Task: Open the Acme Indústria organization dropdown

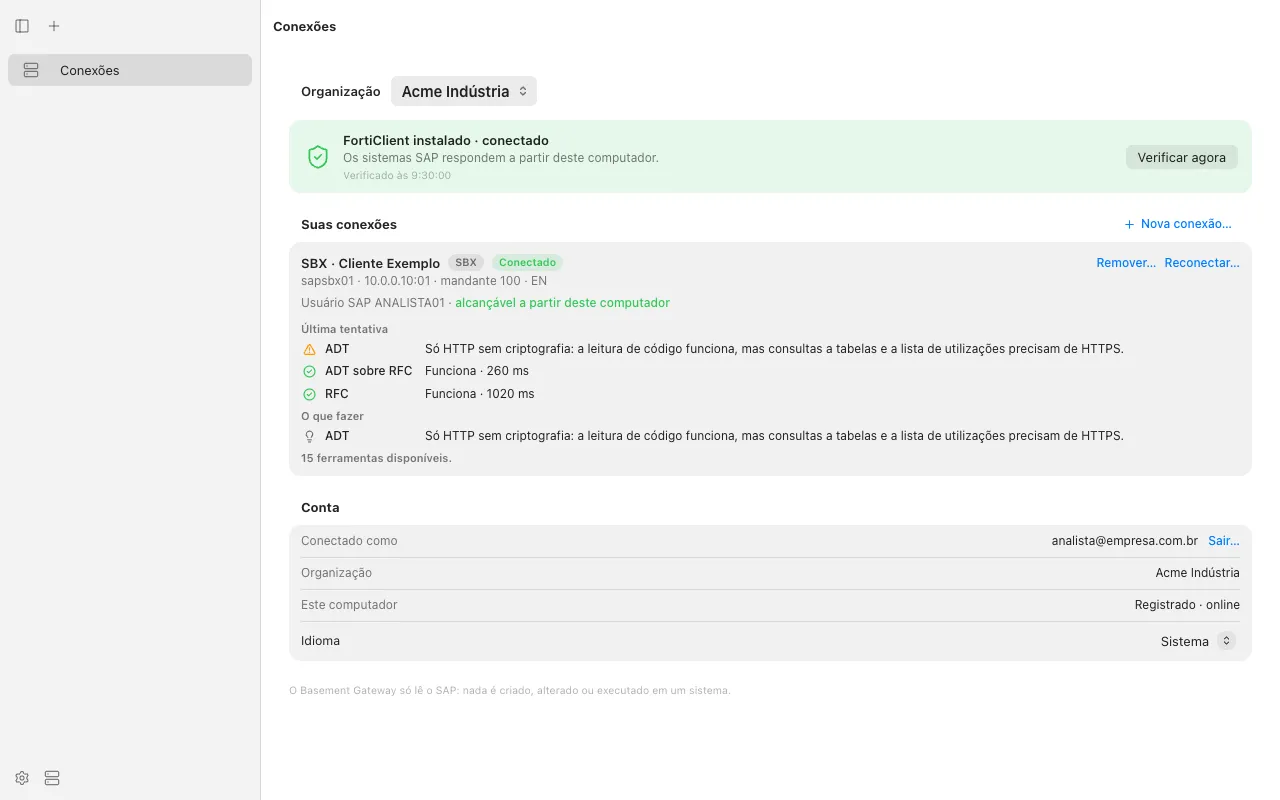Action: (464, 91)
